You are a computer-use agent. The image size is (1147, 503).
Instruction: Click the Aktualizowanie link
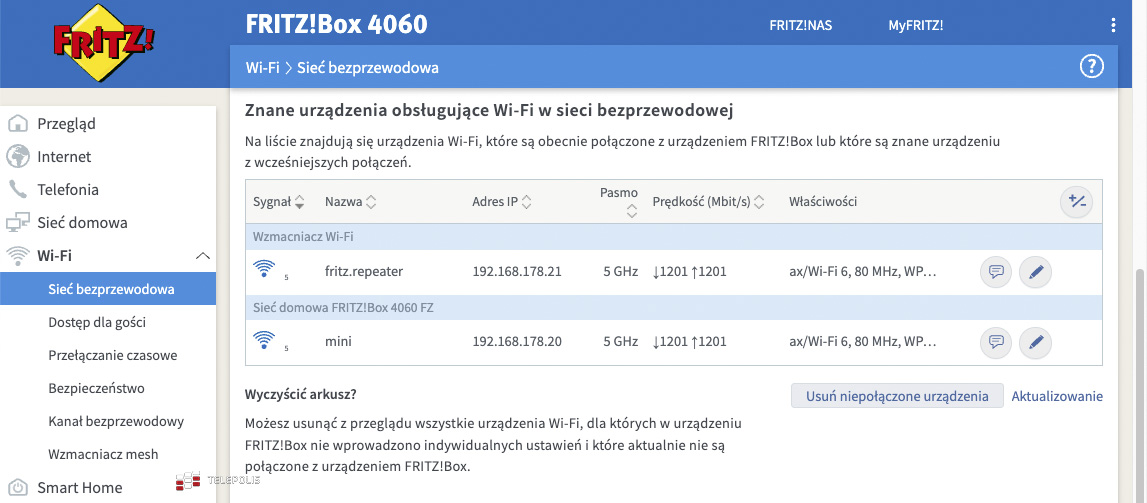click(x=1057, y=396)
